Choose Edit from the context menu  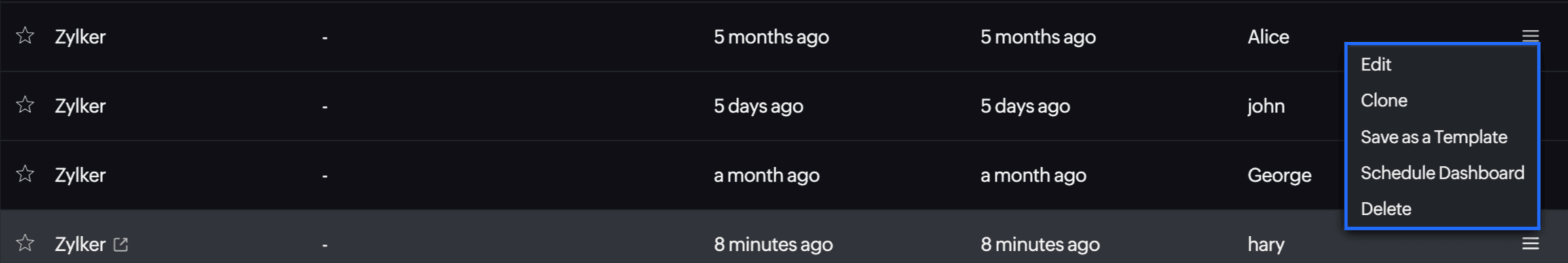point(1375,64)
